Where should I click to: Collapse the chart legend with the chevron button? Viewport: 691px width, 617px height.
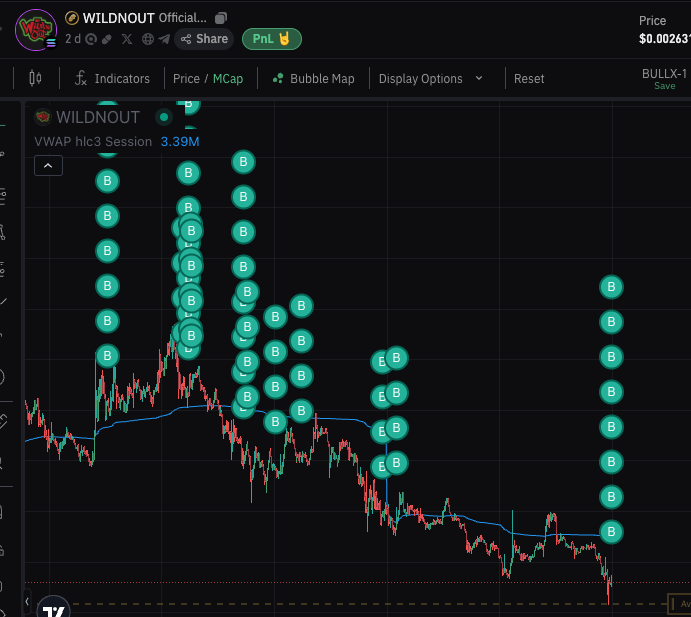(48, 166)
